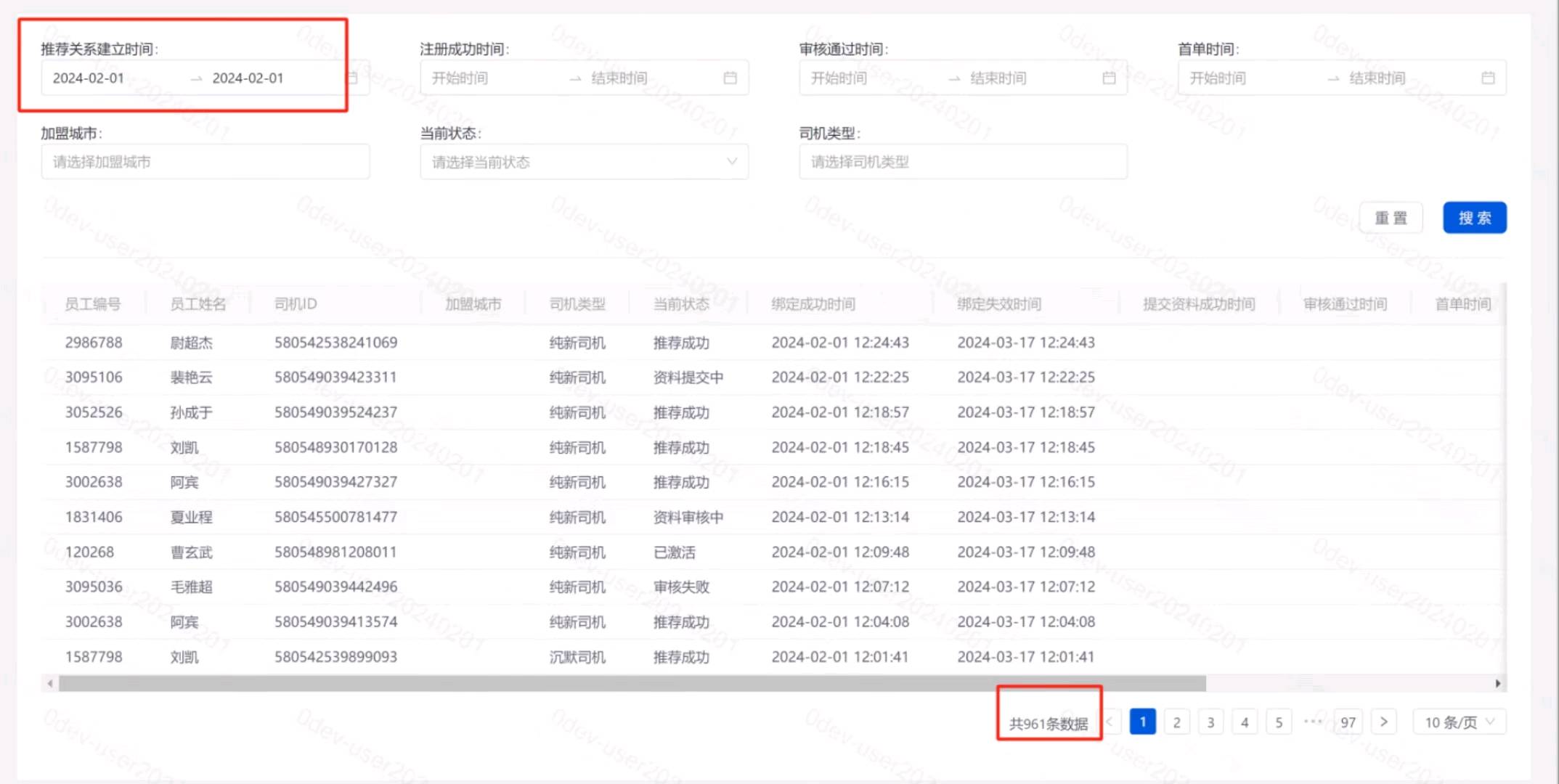
Task: Click left arrow of horizontal scrollbar
Action: pos(49,683)
